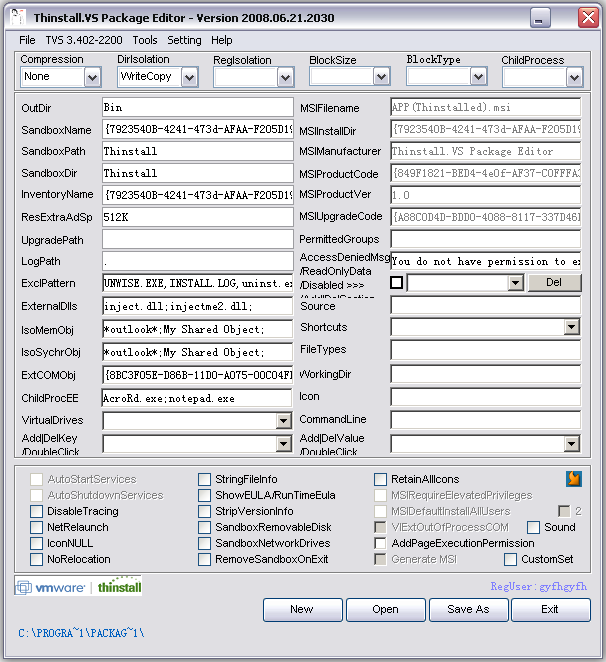Check the ReadOnlyData/Disabled checkbox
The height and width of the screenshot is (662, 606).
[x=397, y=282]
